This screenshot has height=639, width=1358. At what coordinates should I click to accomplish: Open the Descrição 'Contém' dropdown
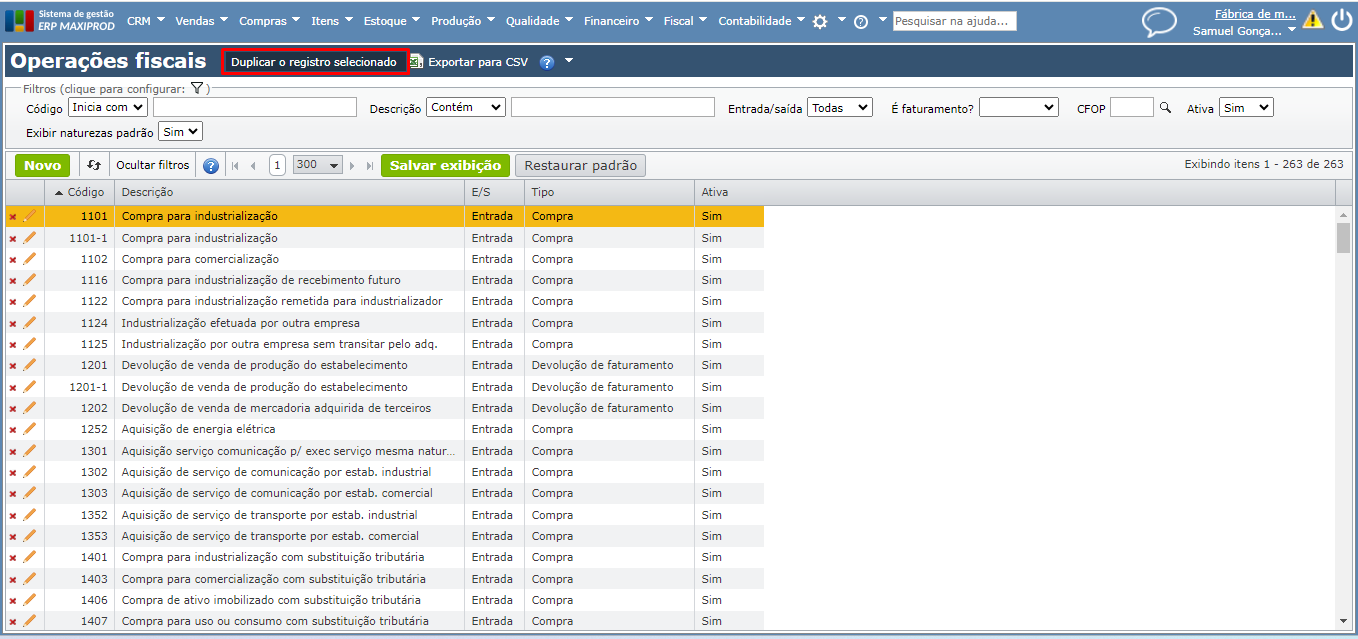point(466,107)
